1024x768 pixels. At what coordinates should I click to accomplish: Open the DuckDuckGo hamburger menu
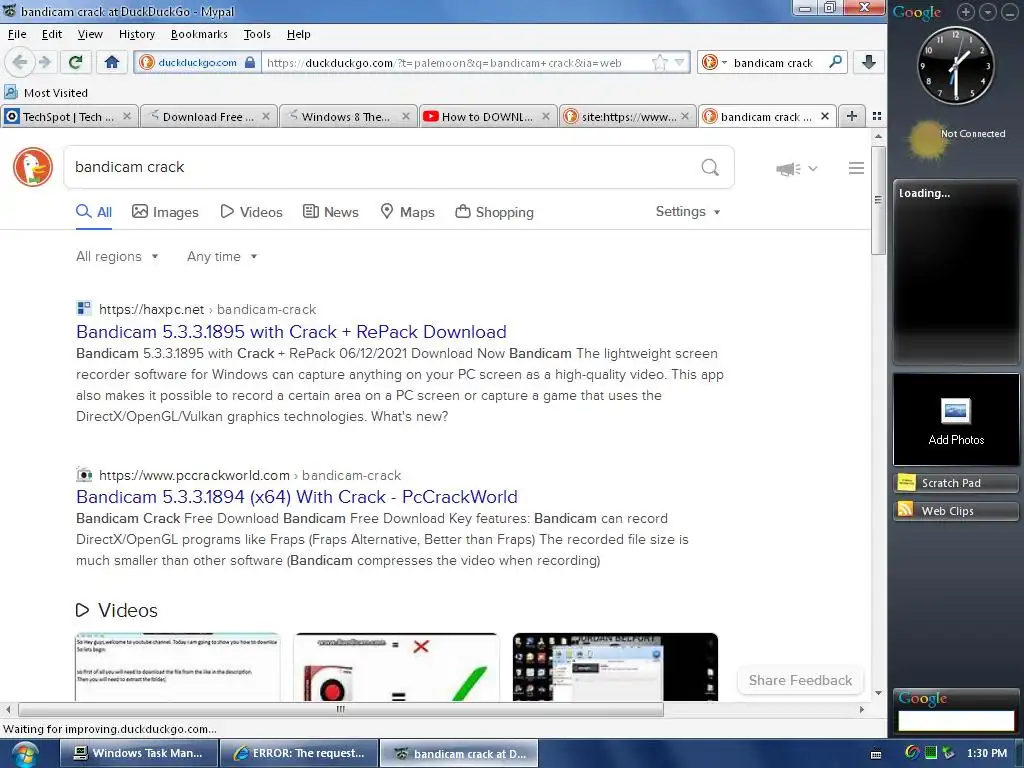coord(856,168)
